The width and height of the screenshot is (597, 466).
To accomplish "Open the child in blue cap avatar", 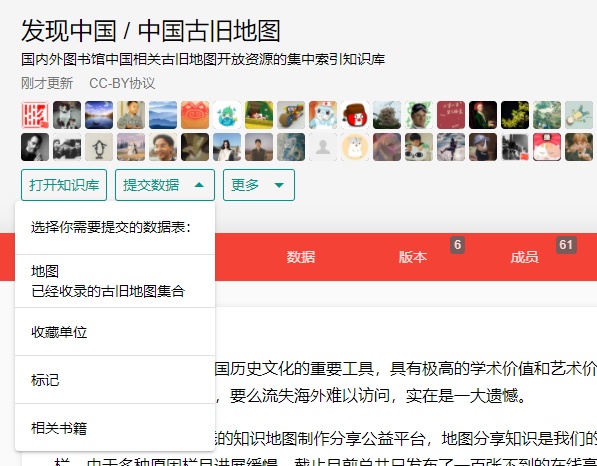I will coord(482,147).
